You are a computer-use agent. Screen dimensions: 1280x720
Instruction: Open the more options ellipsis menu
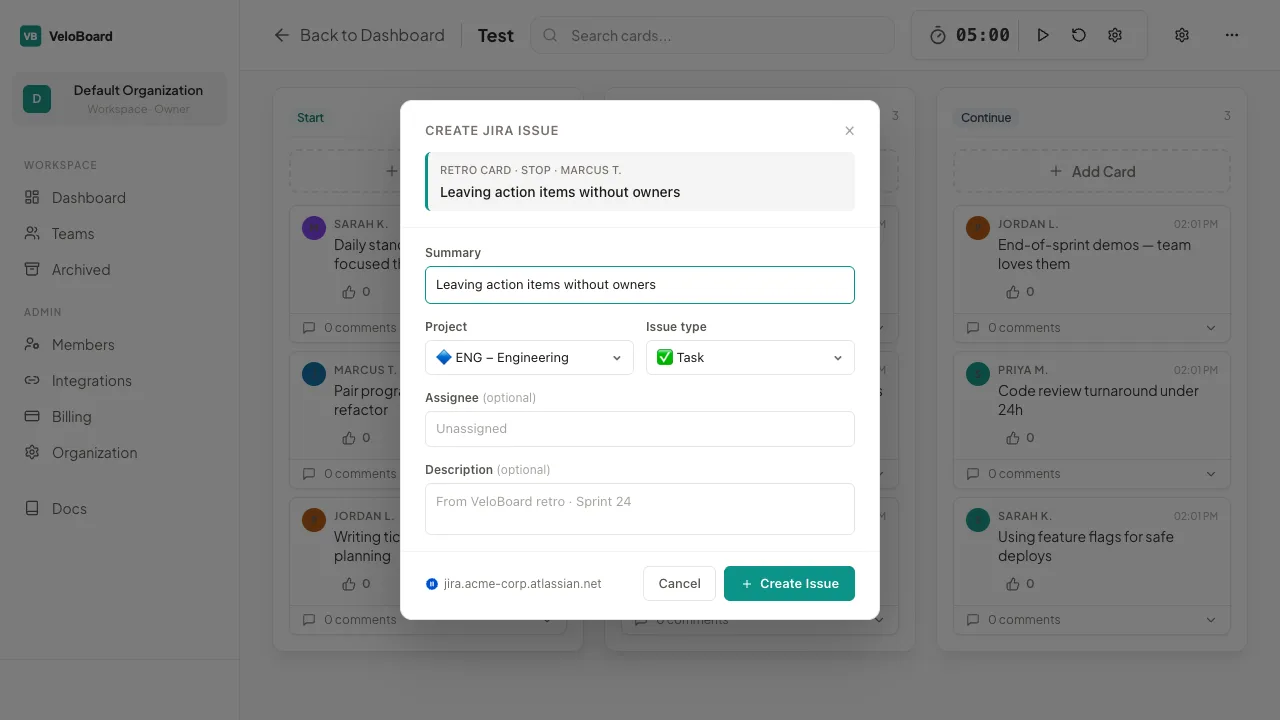(1232, 35)
